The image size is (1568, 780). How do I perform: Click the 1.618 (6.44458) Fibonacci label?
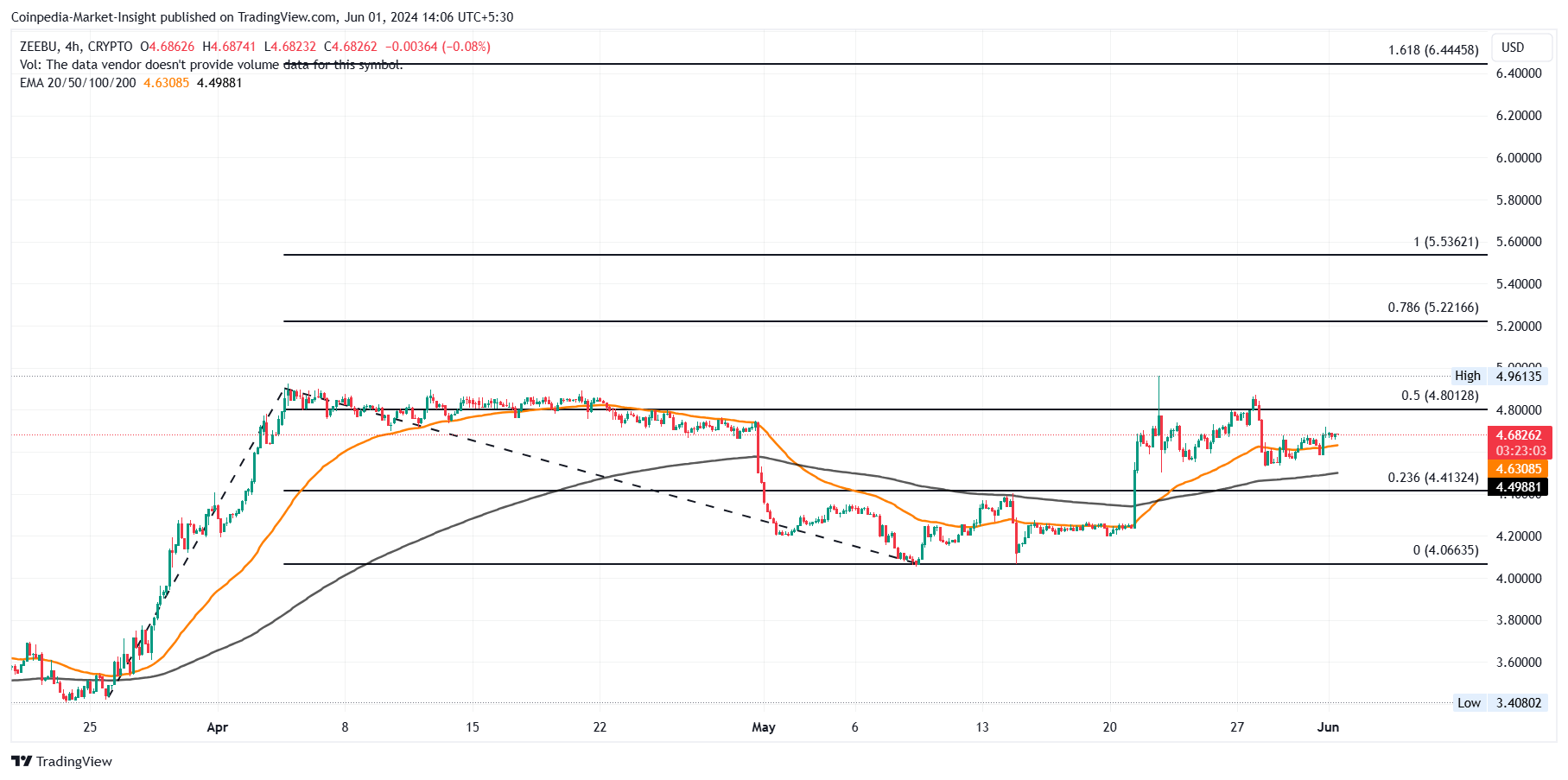pyautogui.click(x=1433, y=50)
